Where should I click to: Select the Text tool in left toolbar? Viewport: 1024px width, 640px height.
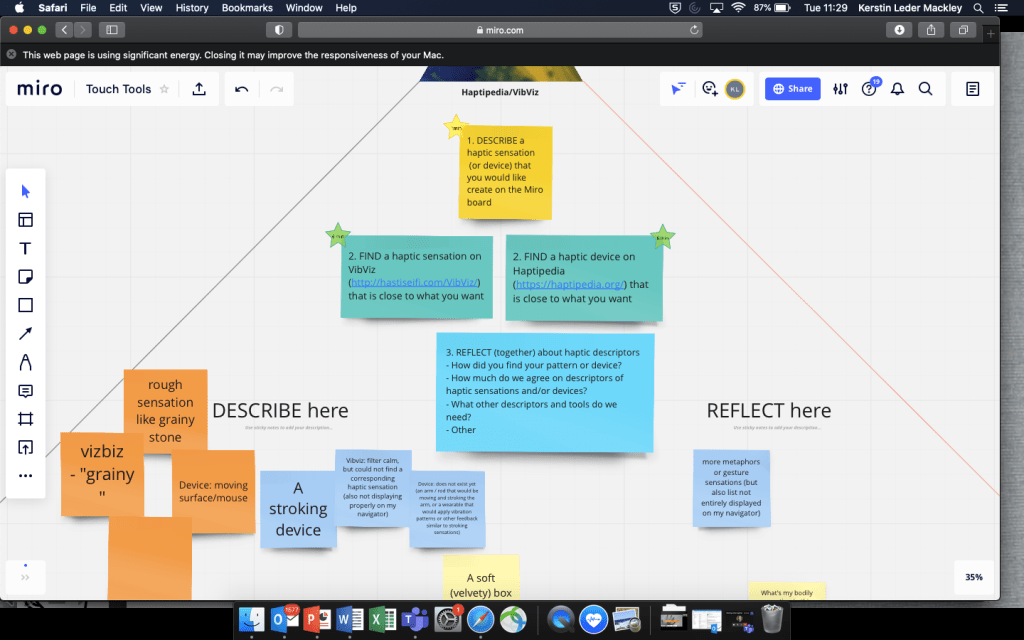tap(26, 249)
